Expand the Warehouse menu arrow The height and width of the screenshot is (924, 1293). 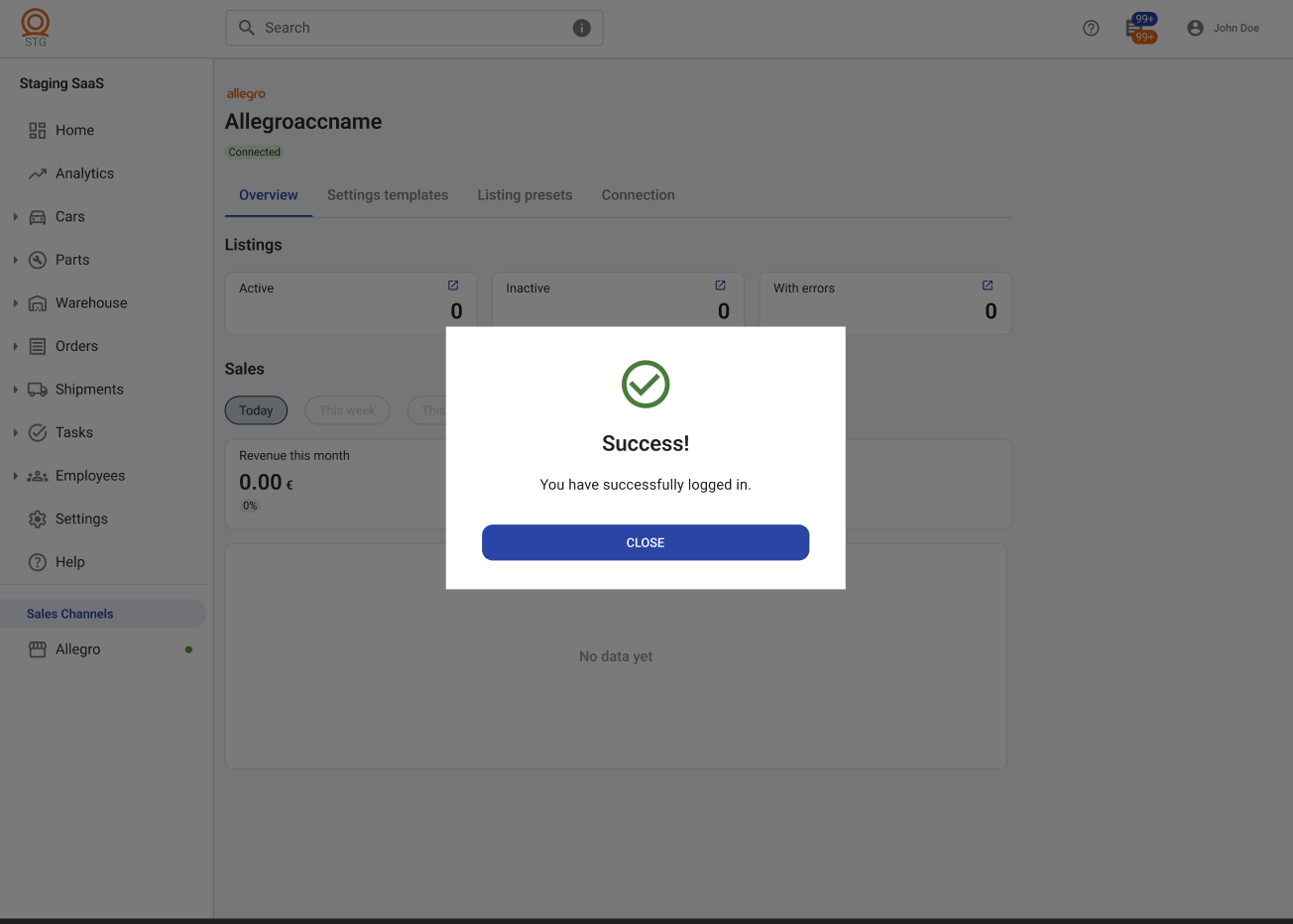(15, 303)
